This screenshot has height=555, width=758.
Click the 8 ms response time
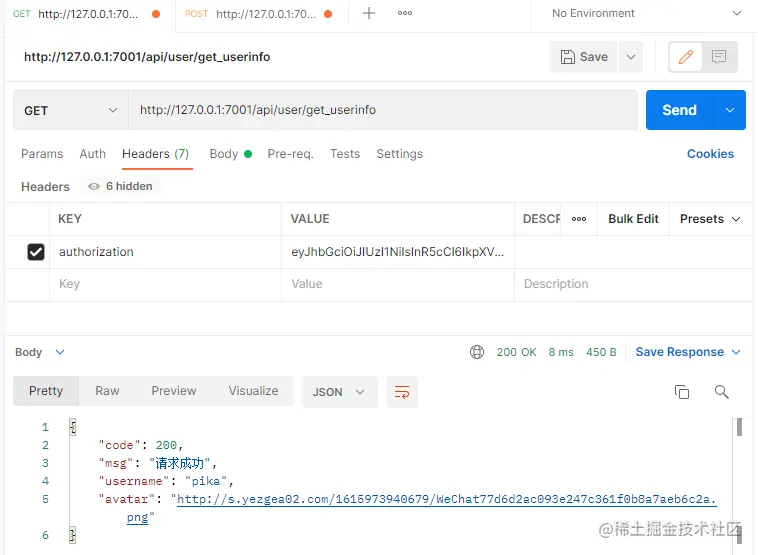pyautogui.click(x=561, y=352)
